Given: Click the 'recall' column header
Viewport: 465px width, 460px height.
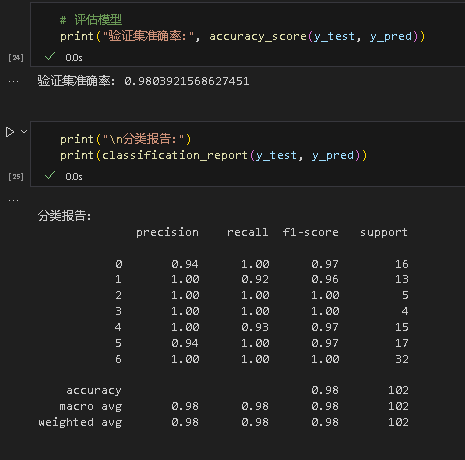Looking at the screenshot, I should [x=248, y=232].
